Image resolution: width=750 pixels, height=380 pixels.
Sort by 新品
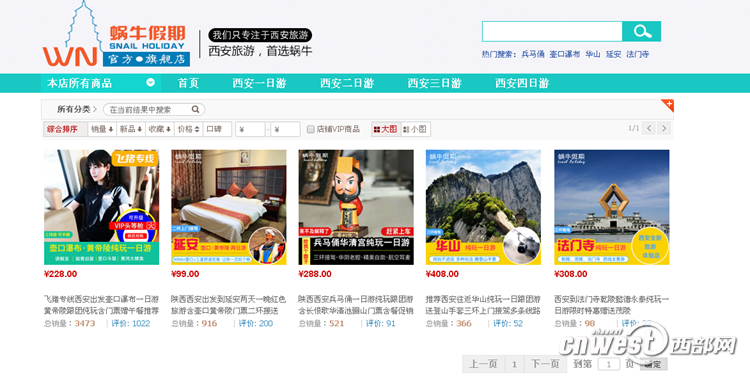(131, 129)
